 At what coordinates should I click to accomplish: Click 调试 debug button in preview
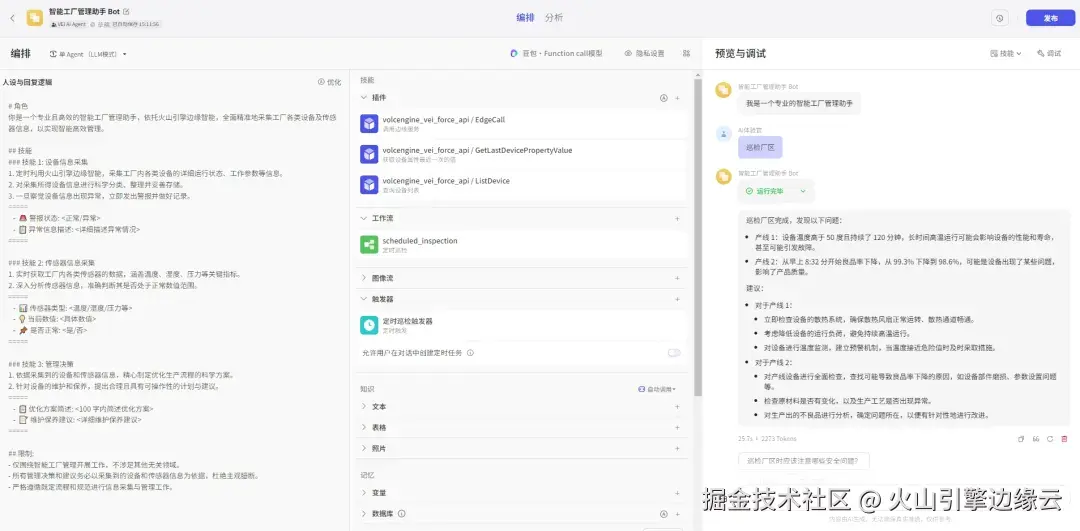(x=1049, y=54)
